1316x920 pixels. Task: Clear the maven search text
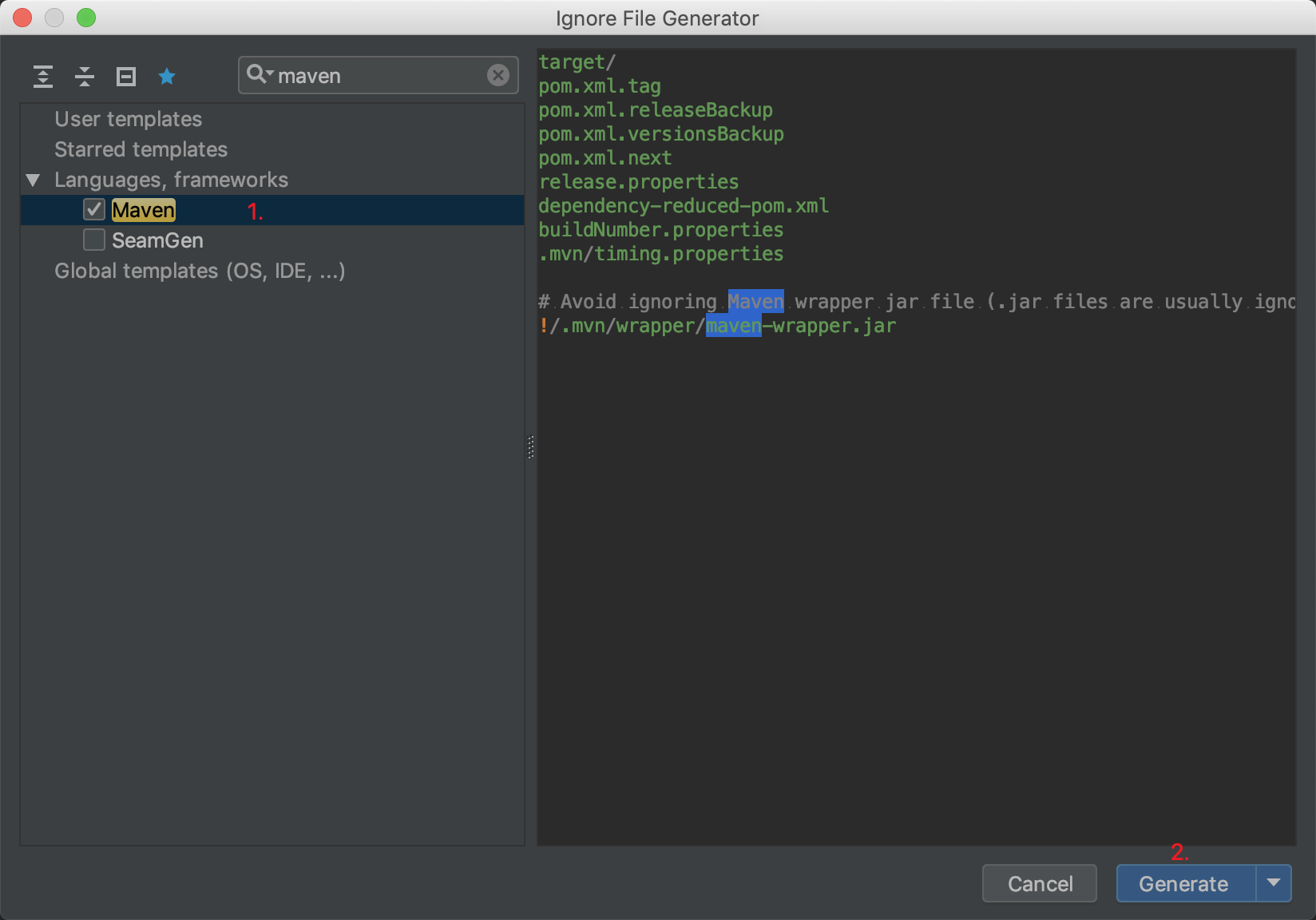coord(498,75)
